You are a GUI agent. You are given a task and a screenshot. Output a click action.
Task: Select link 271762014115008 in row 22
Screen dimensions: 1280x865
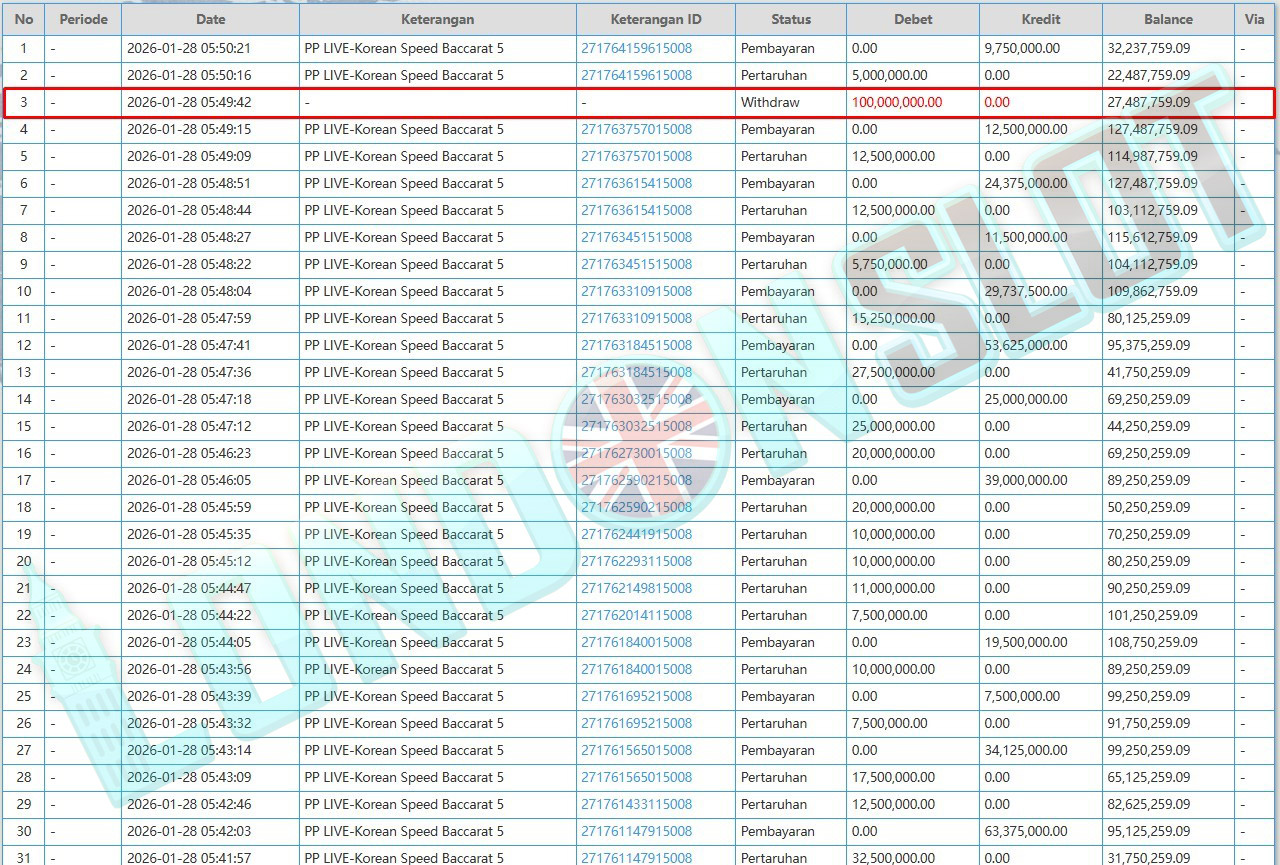tap(636, 615)
